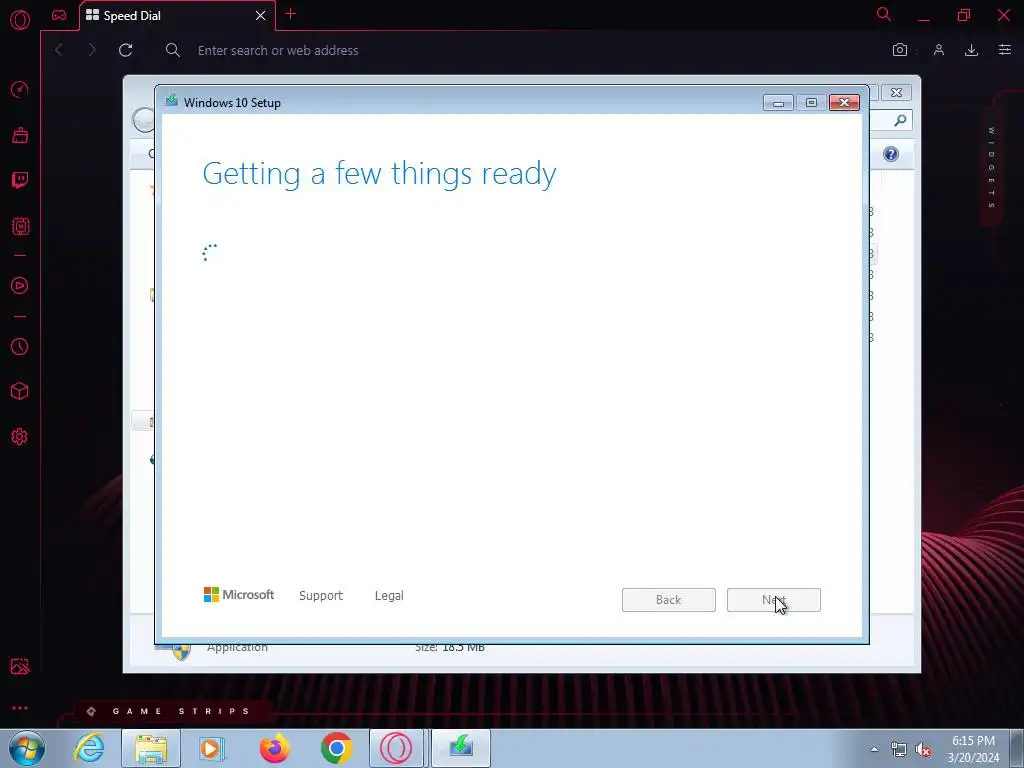Open the Widgets side panel
The image size is (1024, 768).
pos(991,167)
